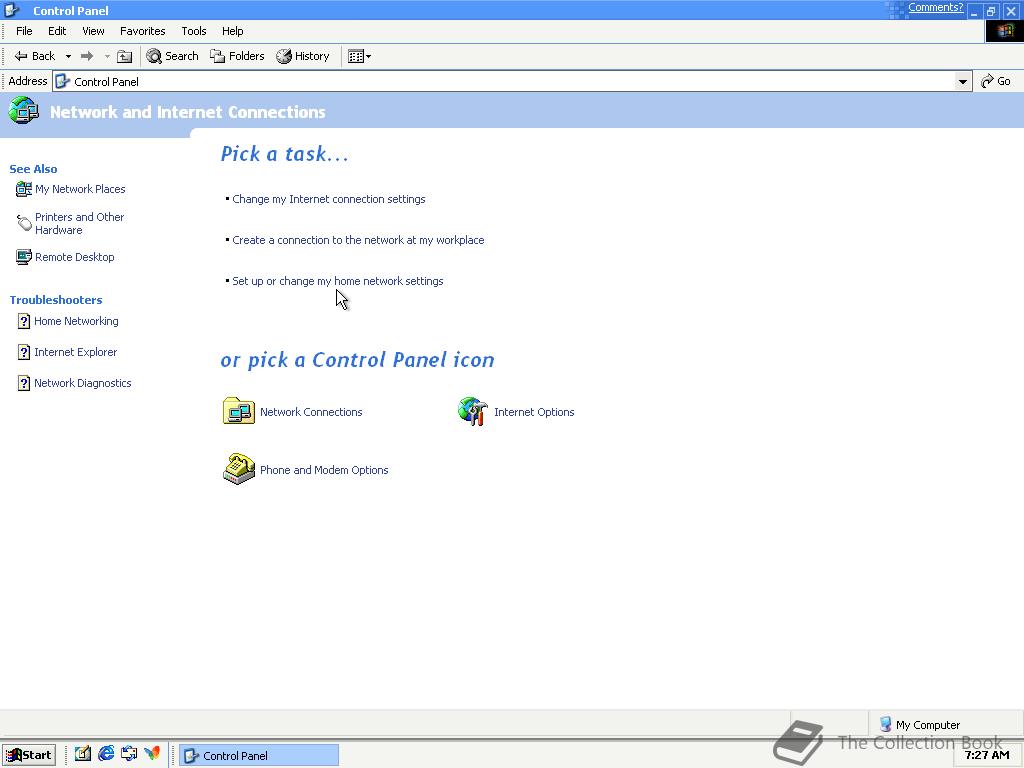Click the Network Diagnostics troubleshooter icon
This screenshot has width=1024, height=768.
(x=24, y=383)
